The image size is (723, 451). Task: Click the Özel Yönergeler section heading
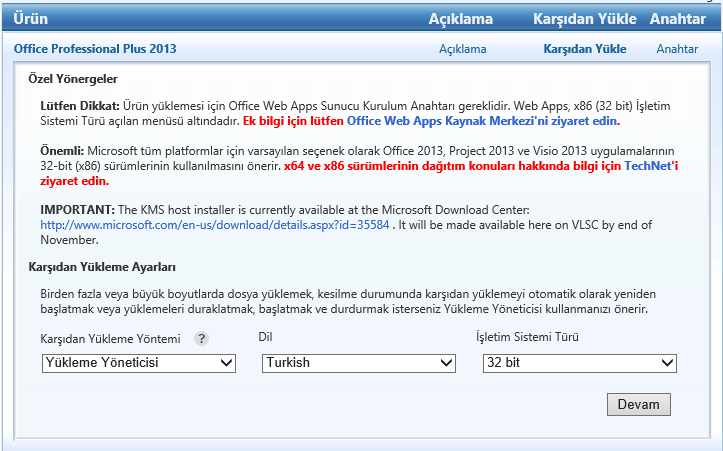(x=73, y=78)
